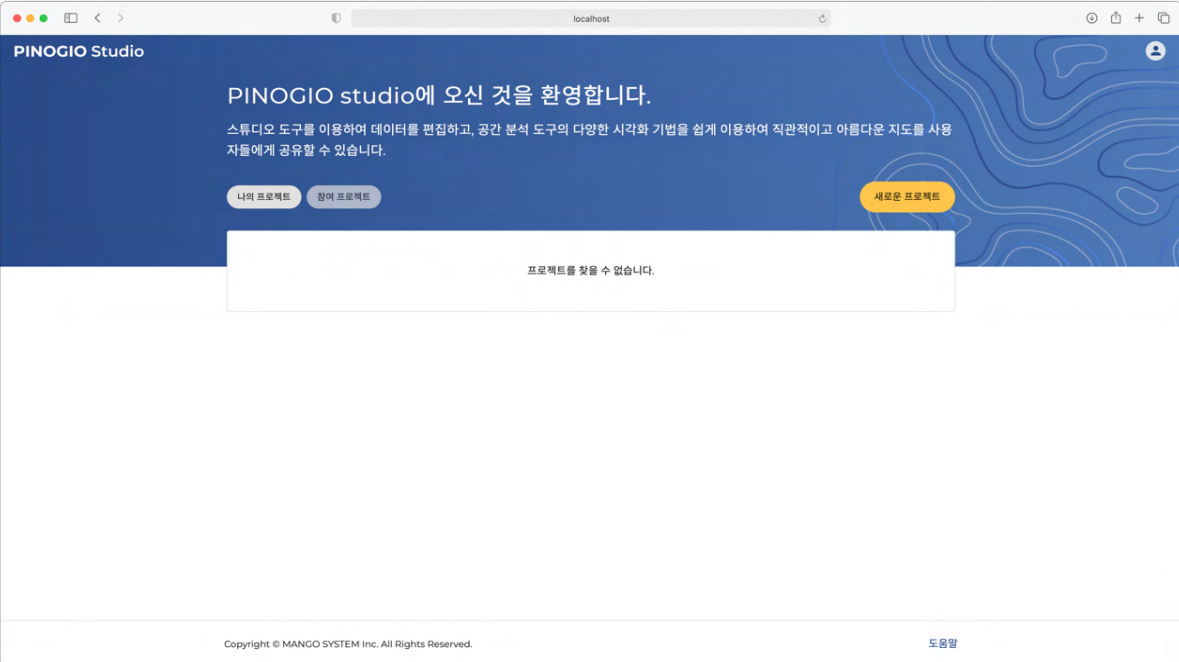Click the PINOGIO Studio logo
Screen dimensions: 1179x662
[x=79, y=51]
